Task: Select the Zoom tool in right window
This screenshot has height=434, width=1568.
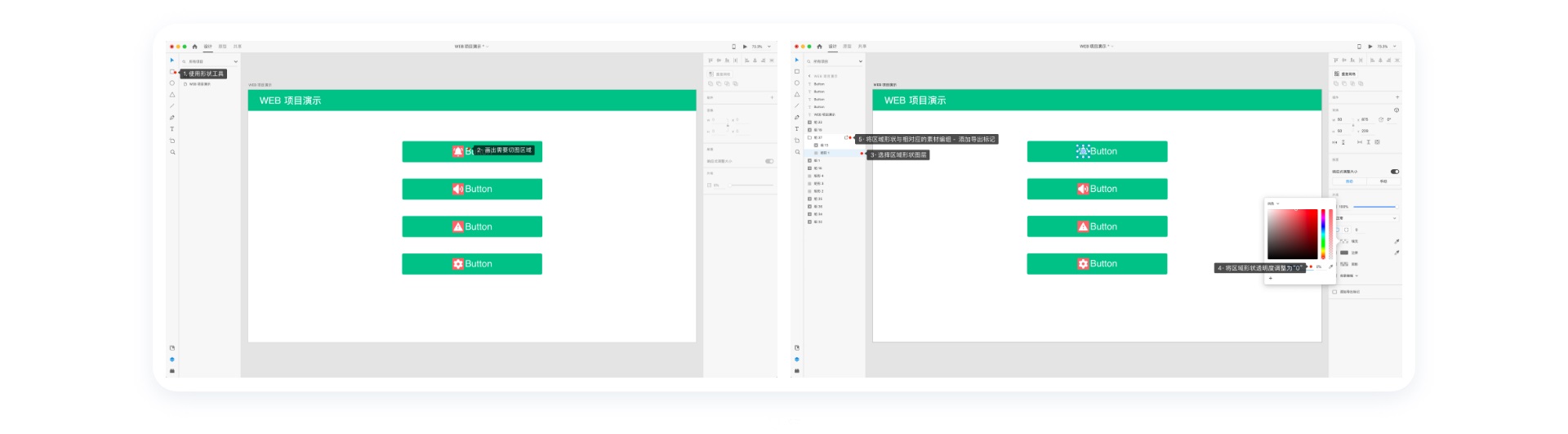Action: pos(797,152)
